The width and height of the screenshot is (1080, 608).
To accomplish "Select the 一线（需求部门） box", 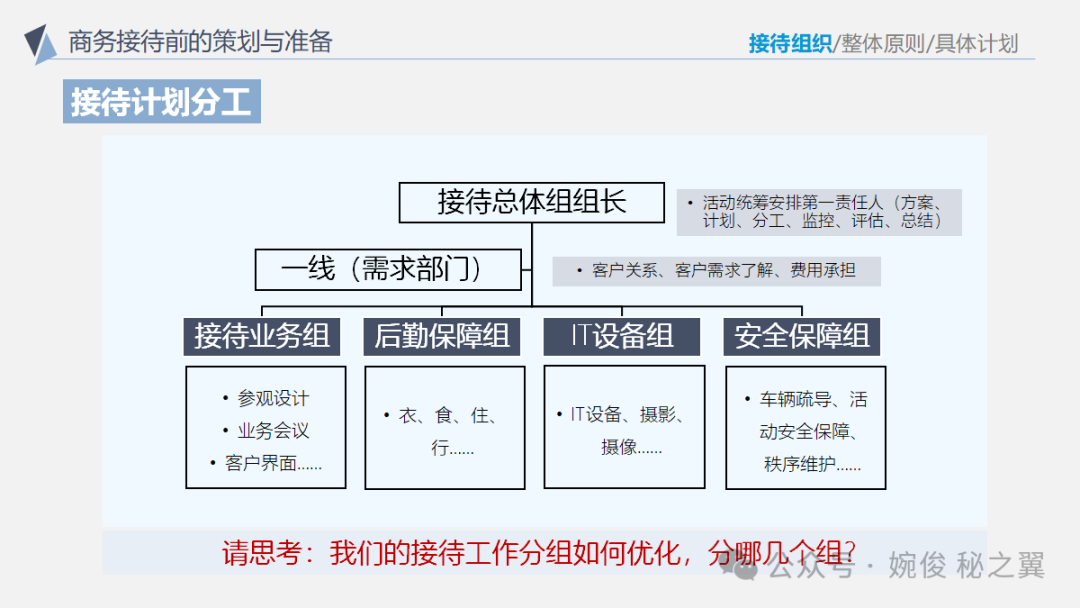I will 388,269.
